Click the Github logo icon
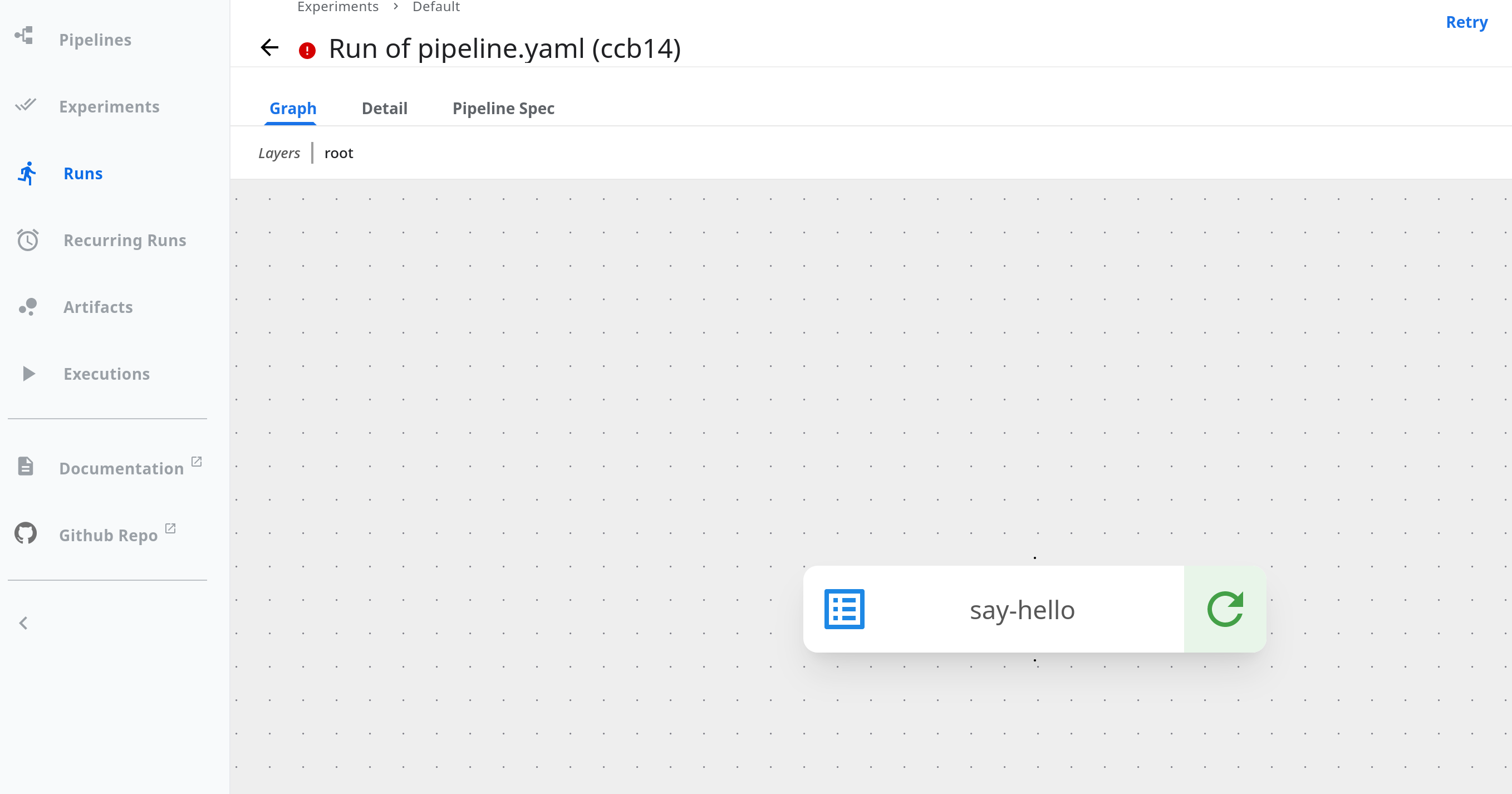Screen dimensions: 1512x794 (x=26, y=533)
